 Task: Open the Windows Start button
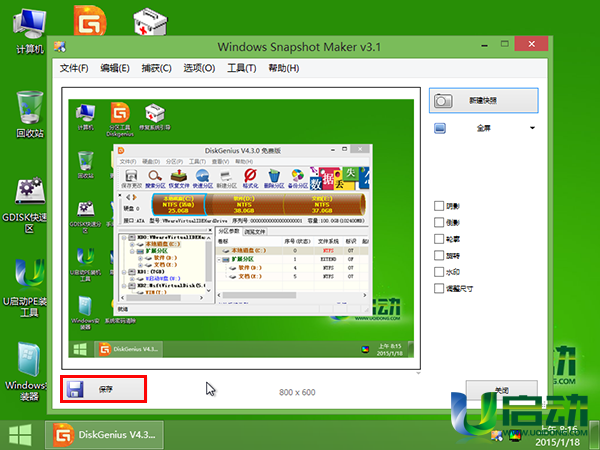pyautogui.click(x=20, y=435)
